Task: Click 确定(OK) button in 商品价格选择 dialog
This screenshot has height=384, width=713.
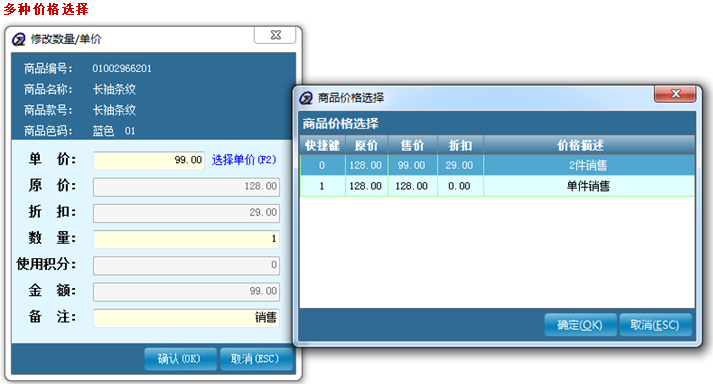Action: [x=580, y=325]
